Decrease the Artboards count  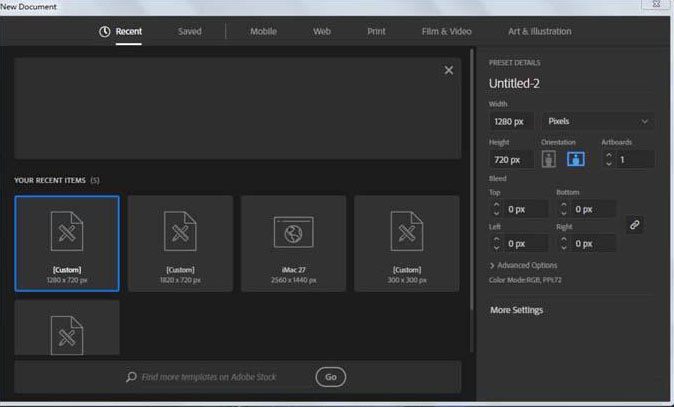coord(609,164)
